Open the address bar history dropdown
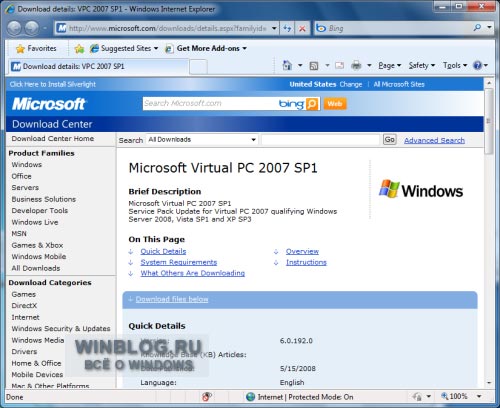This screenshot has width=500, height=408. 274,28
